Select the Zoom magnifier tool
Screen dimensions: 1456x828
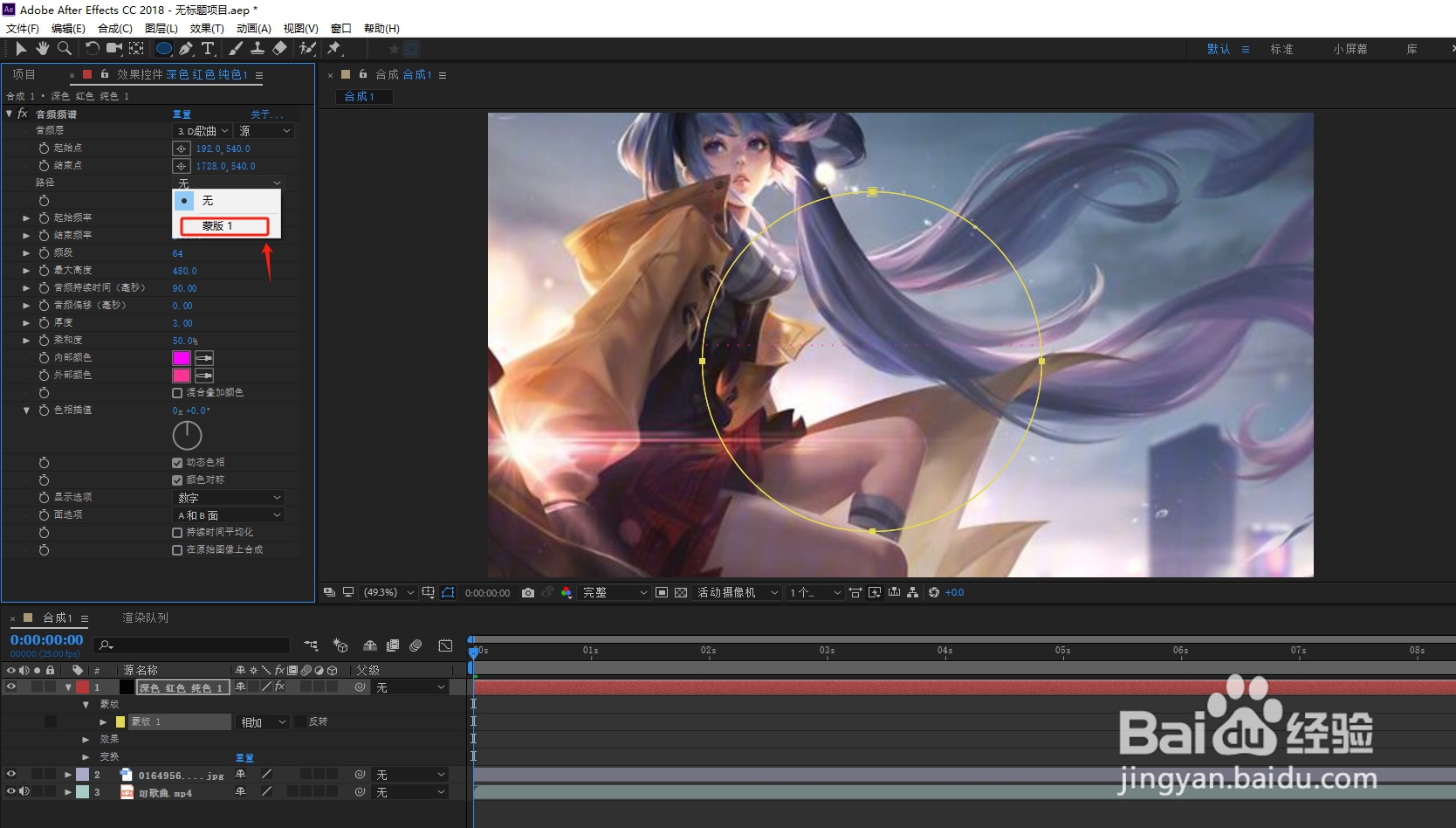[64, 49]
